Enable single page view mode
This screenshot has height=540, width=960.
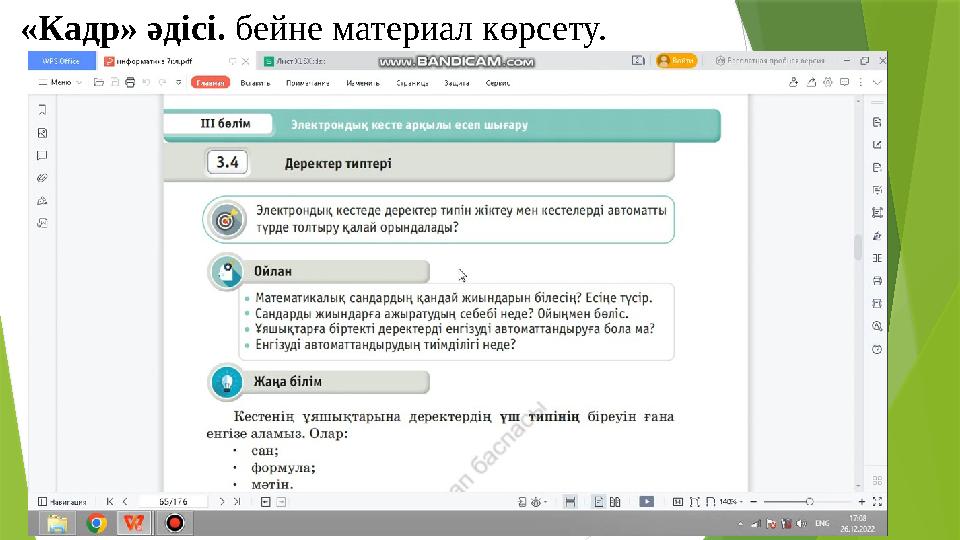click(x=599, y=502)
